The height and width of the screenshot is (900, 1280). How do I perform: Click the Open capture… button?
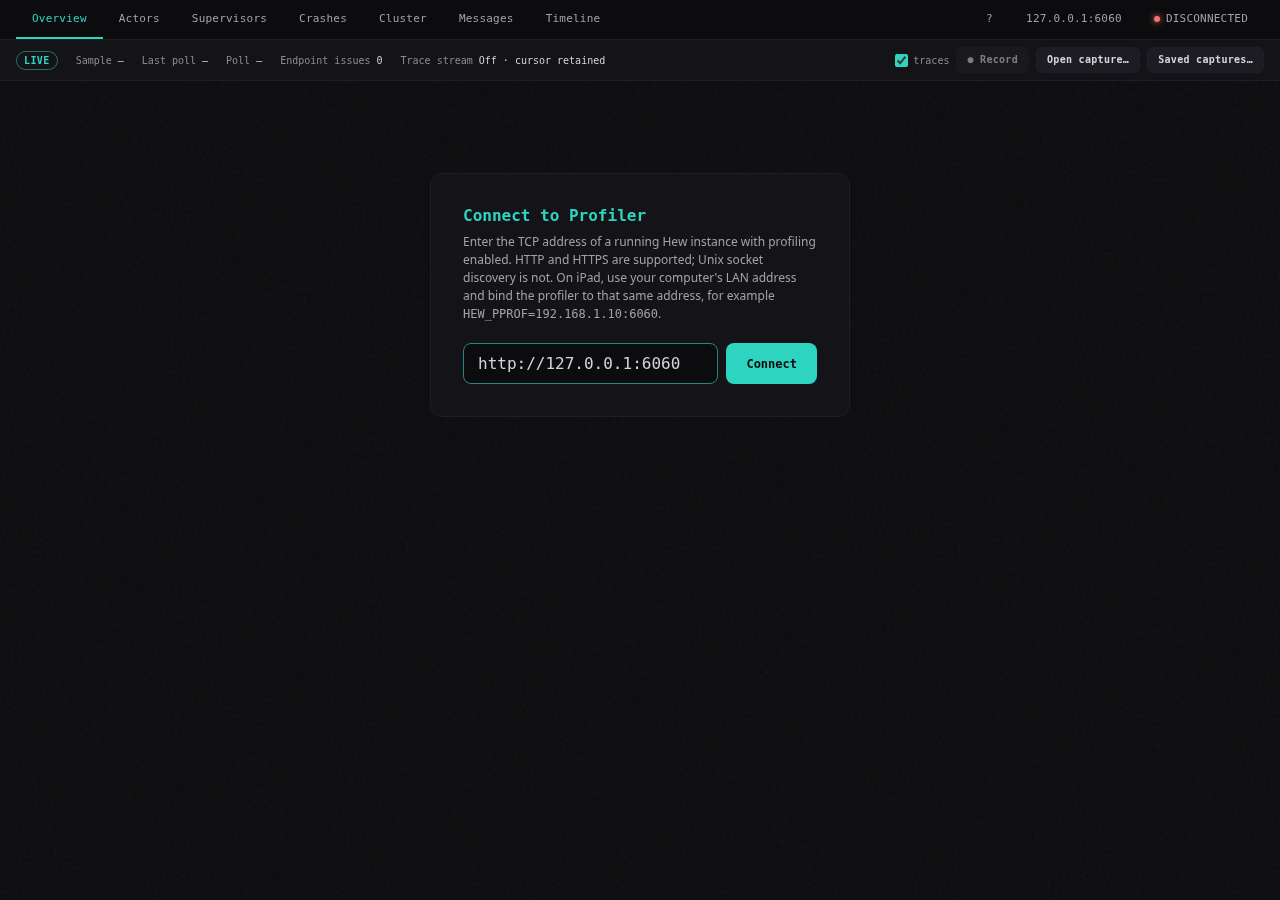click(x=1088, y=60)
